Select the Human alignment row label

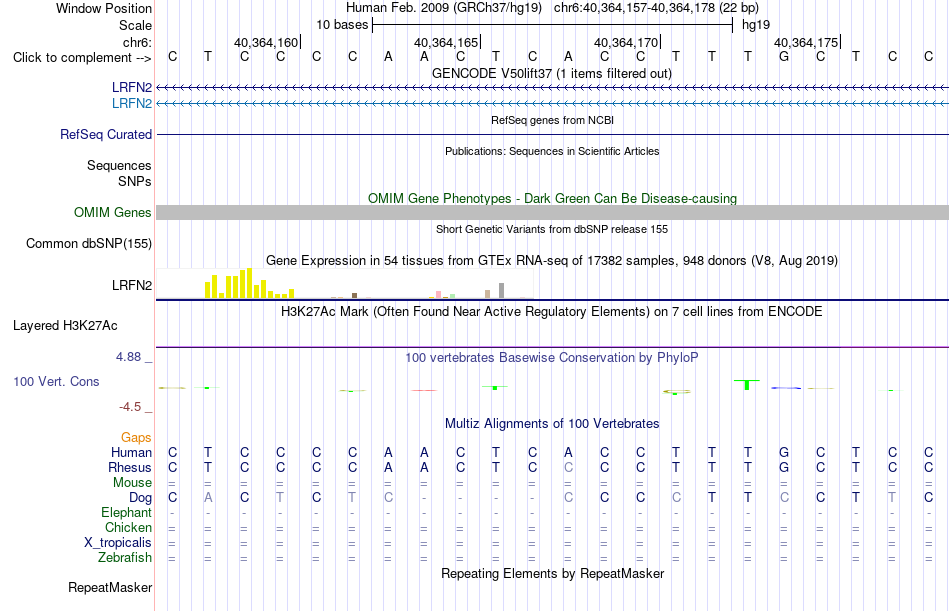131,453
